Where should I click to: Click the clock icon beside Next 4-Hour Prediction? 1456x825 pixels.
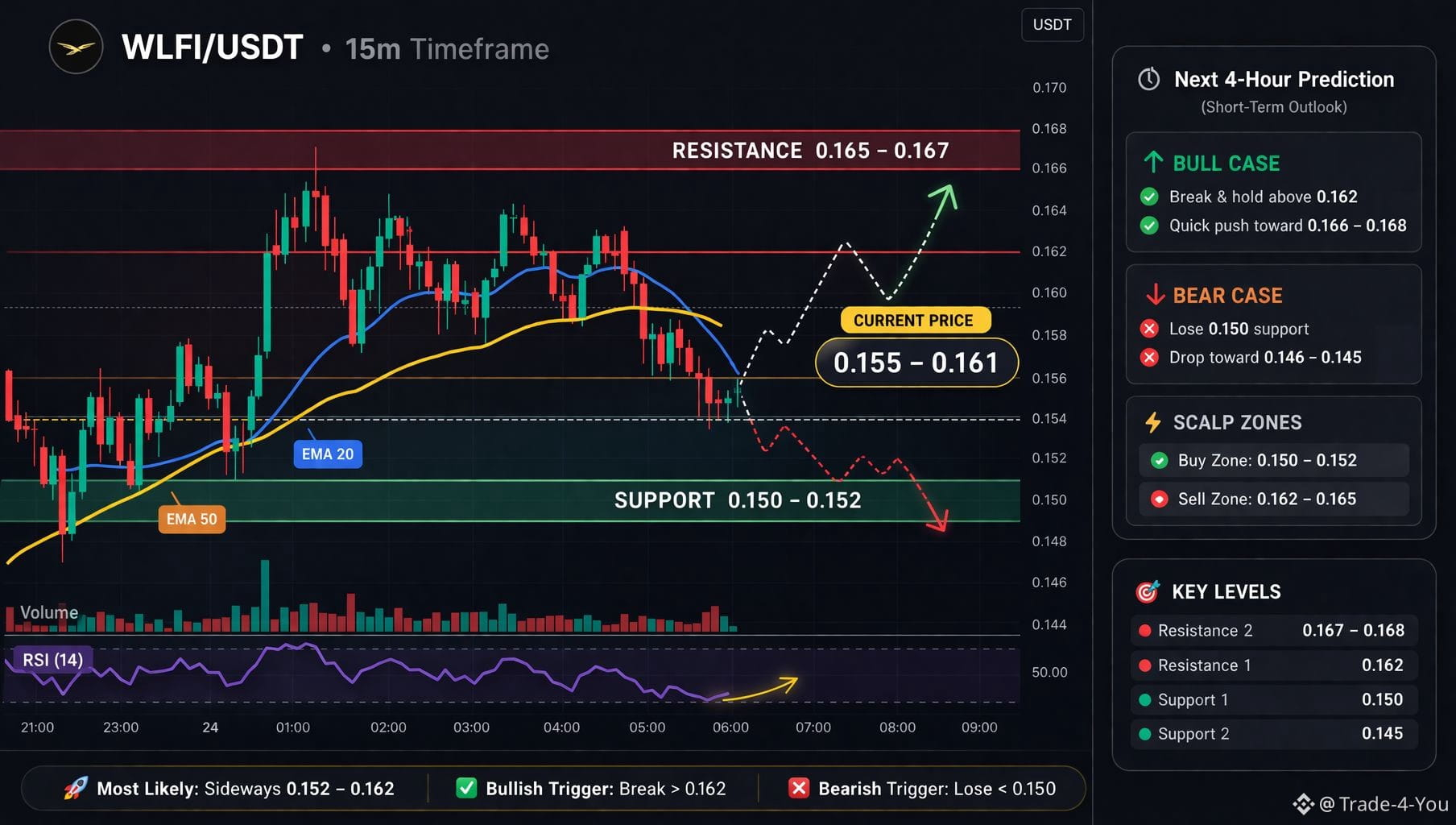tap(1148, 79)
